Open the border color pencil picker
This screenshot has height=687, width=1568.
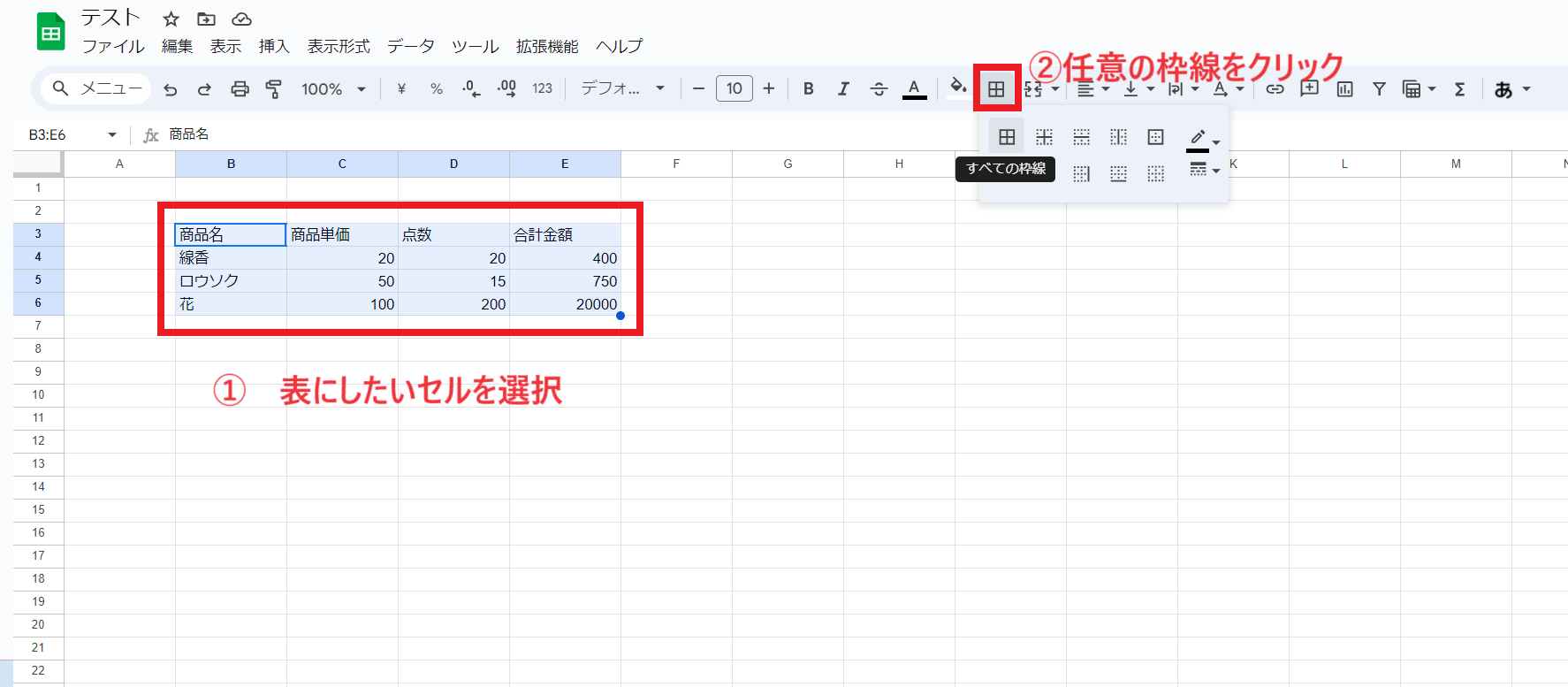click(1202, 139)
